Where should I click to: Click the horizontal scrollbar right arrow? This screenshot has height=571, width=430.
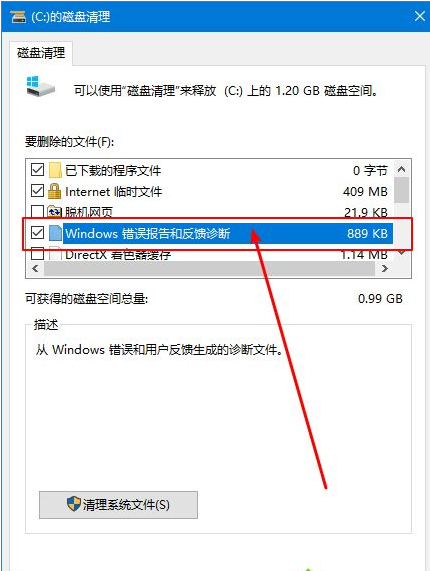click(x=384, y=269)
